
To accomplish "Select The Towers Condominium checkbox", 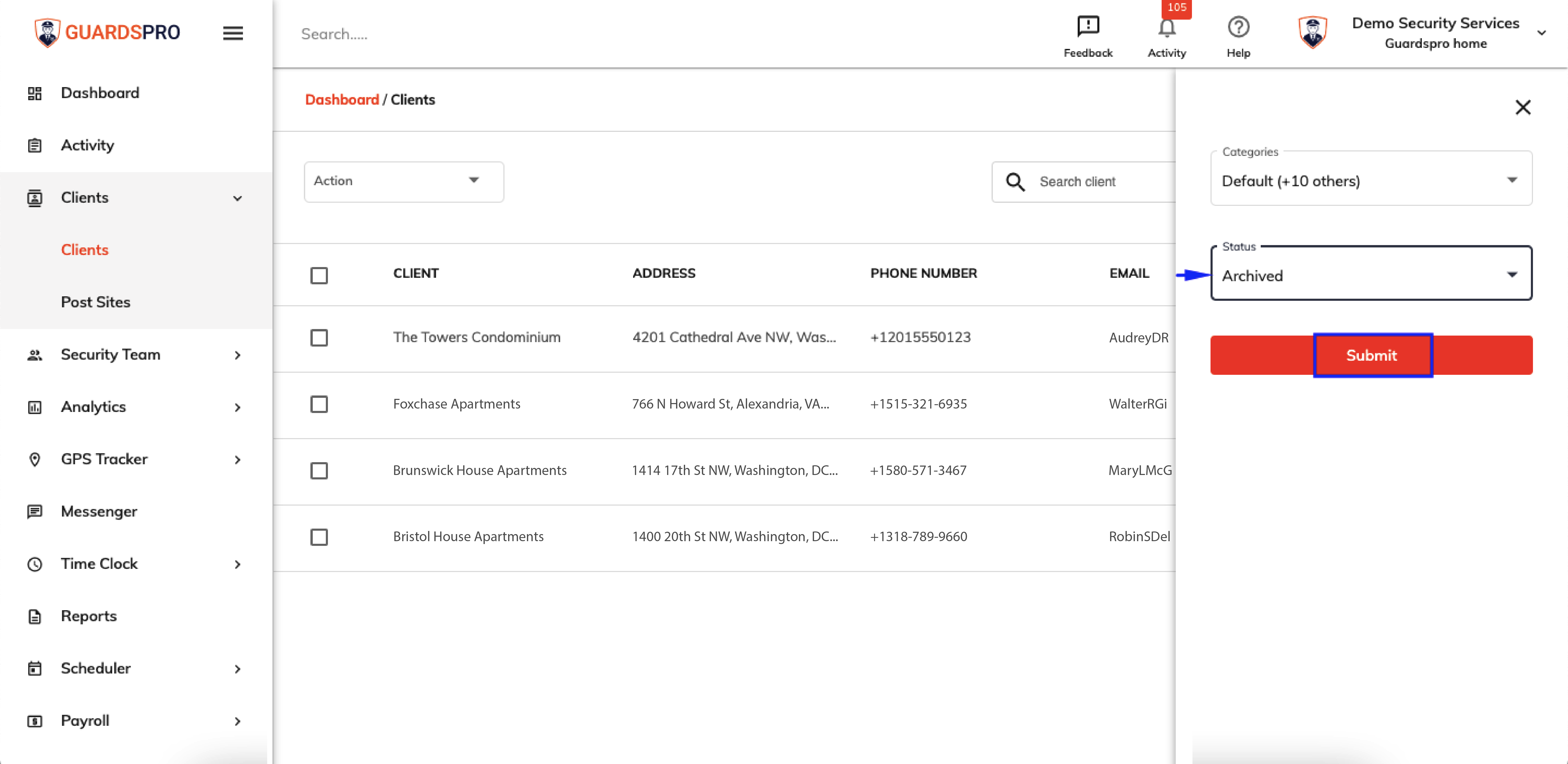I will tap(319, 338).
